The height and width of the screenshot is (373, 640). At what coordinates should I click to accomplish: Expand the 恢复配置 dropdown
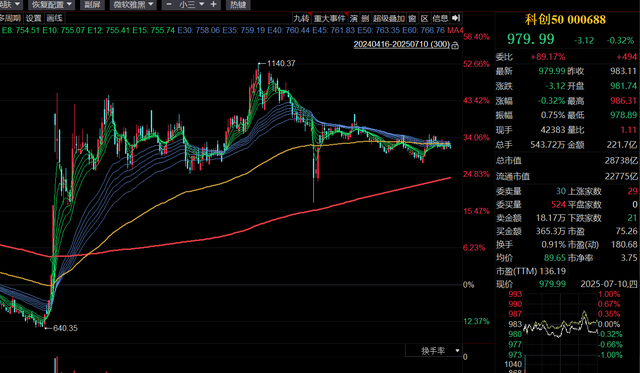tap(51, 4)
